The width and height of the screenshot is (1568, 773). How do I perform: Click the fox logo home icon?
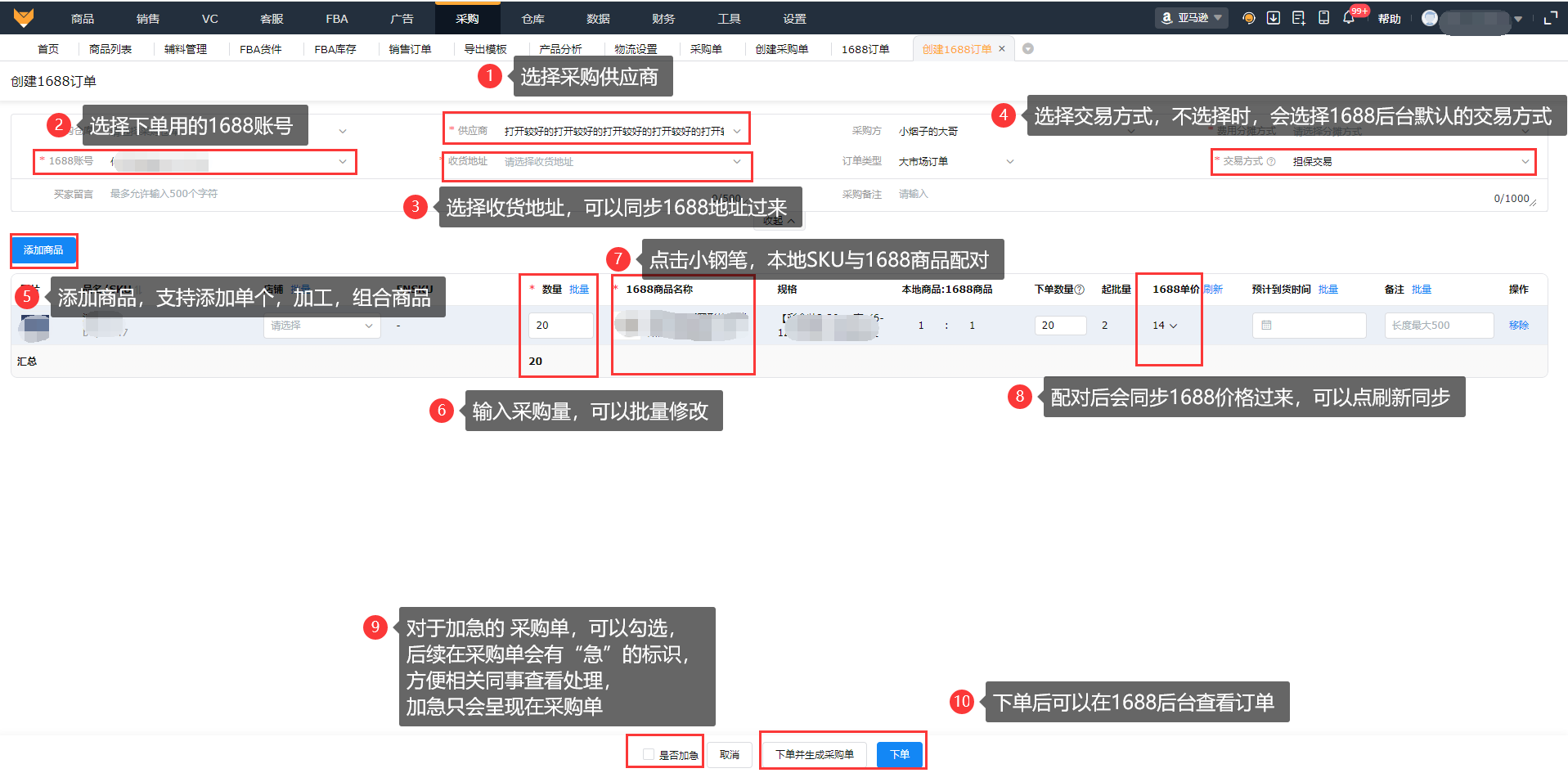pyautogui.click(x=24, y=17)
